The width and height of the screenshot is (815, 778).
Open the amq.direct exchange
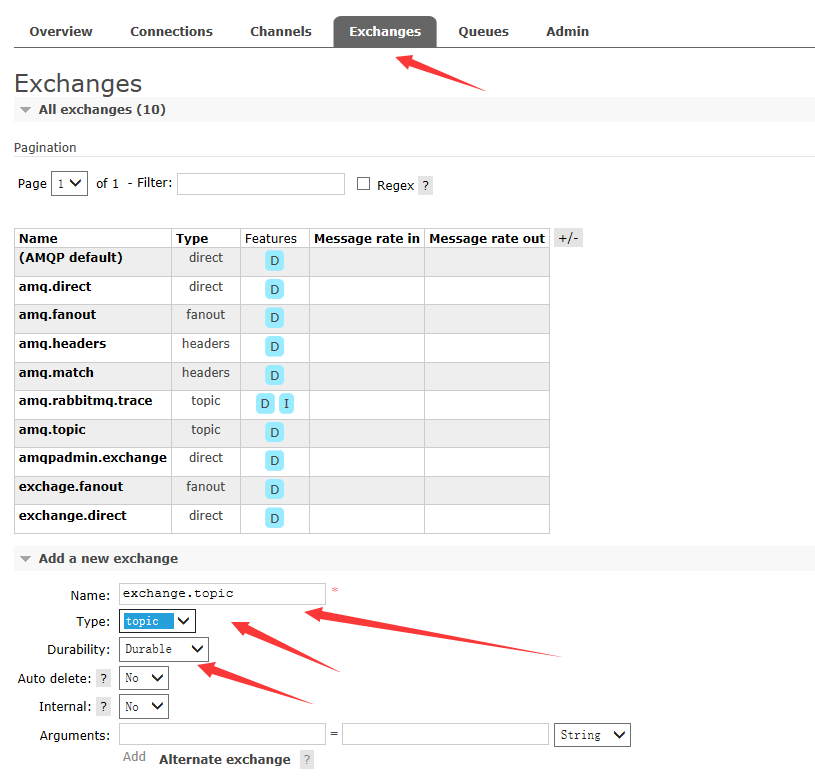(x=55, y=287)
